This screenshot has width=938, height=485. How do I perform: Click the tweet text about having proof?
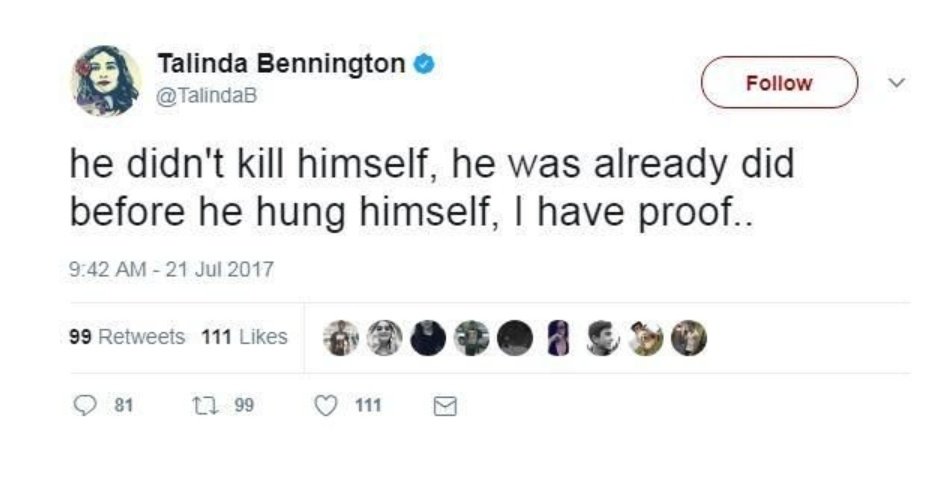(x=430, y=188)
